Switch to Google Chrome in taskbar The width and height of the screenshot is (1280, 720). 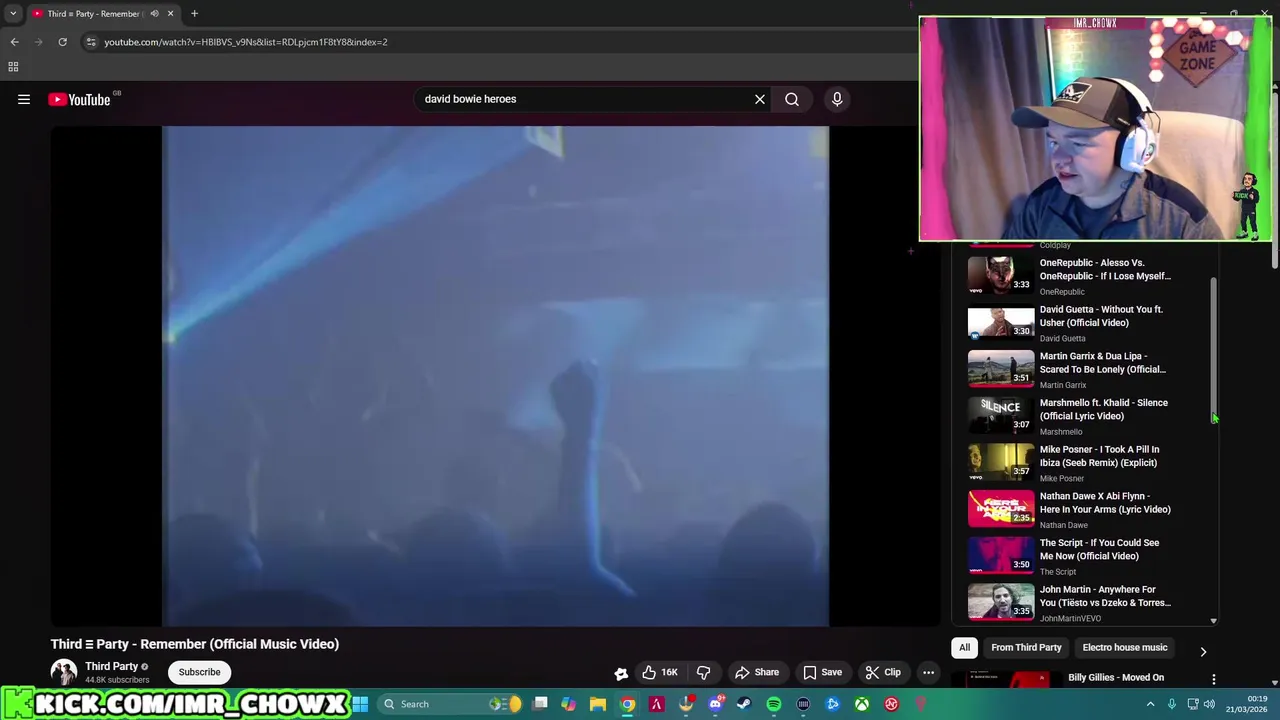627,704
